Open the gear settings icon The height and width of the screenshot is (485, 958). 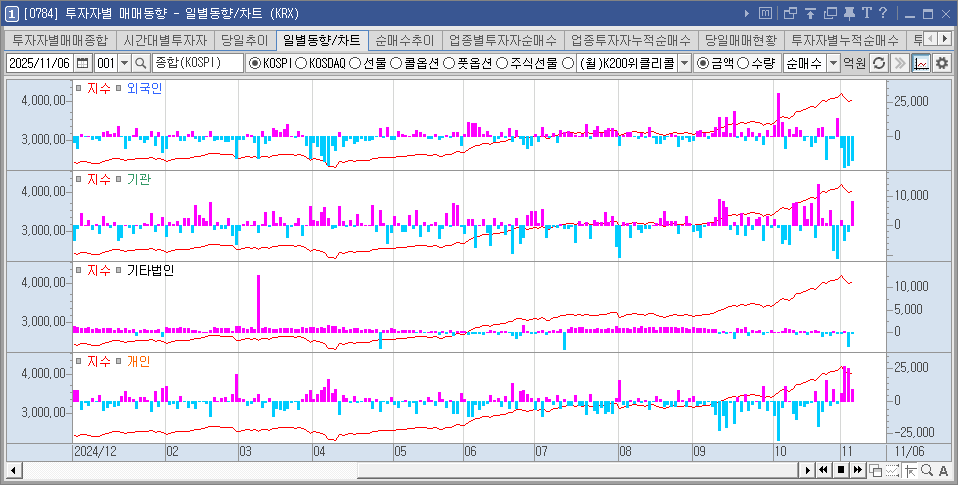pos(942,63)
